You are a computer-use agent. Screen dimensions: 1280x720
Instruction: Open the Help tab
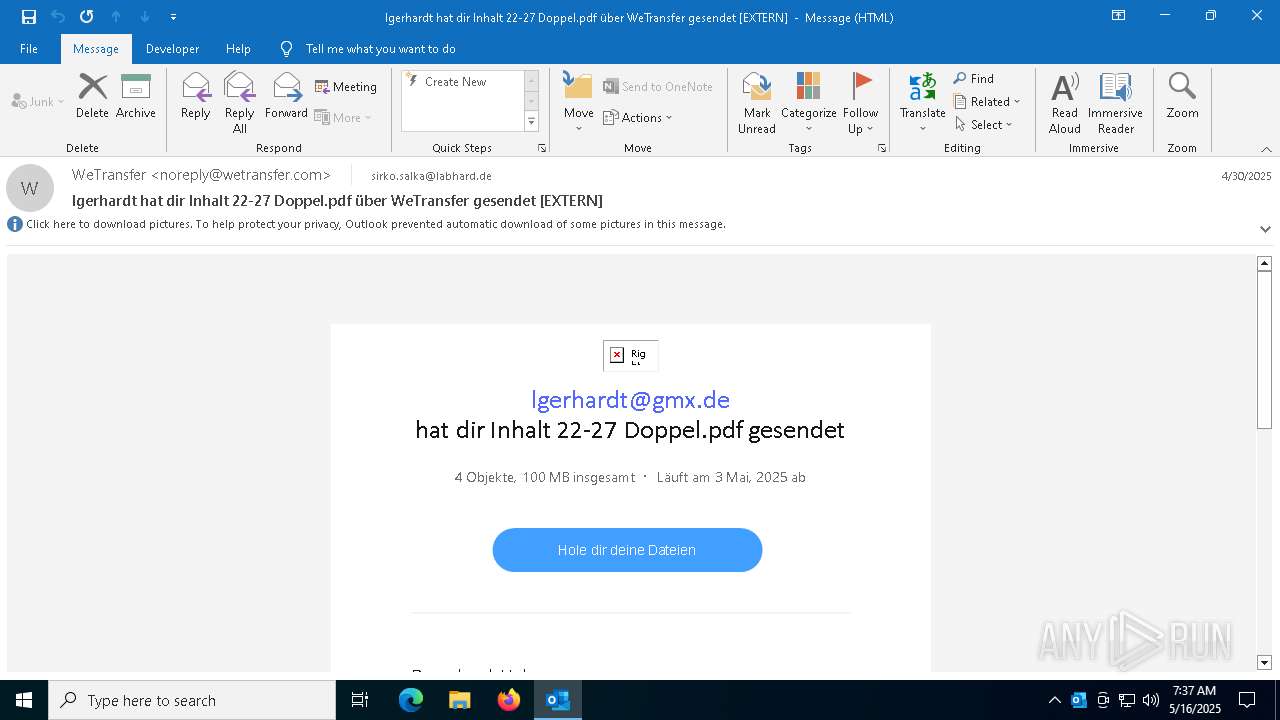tap(238, 49)
